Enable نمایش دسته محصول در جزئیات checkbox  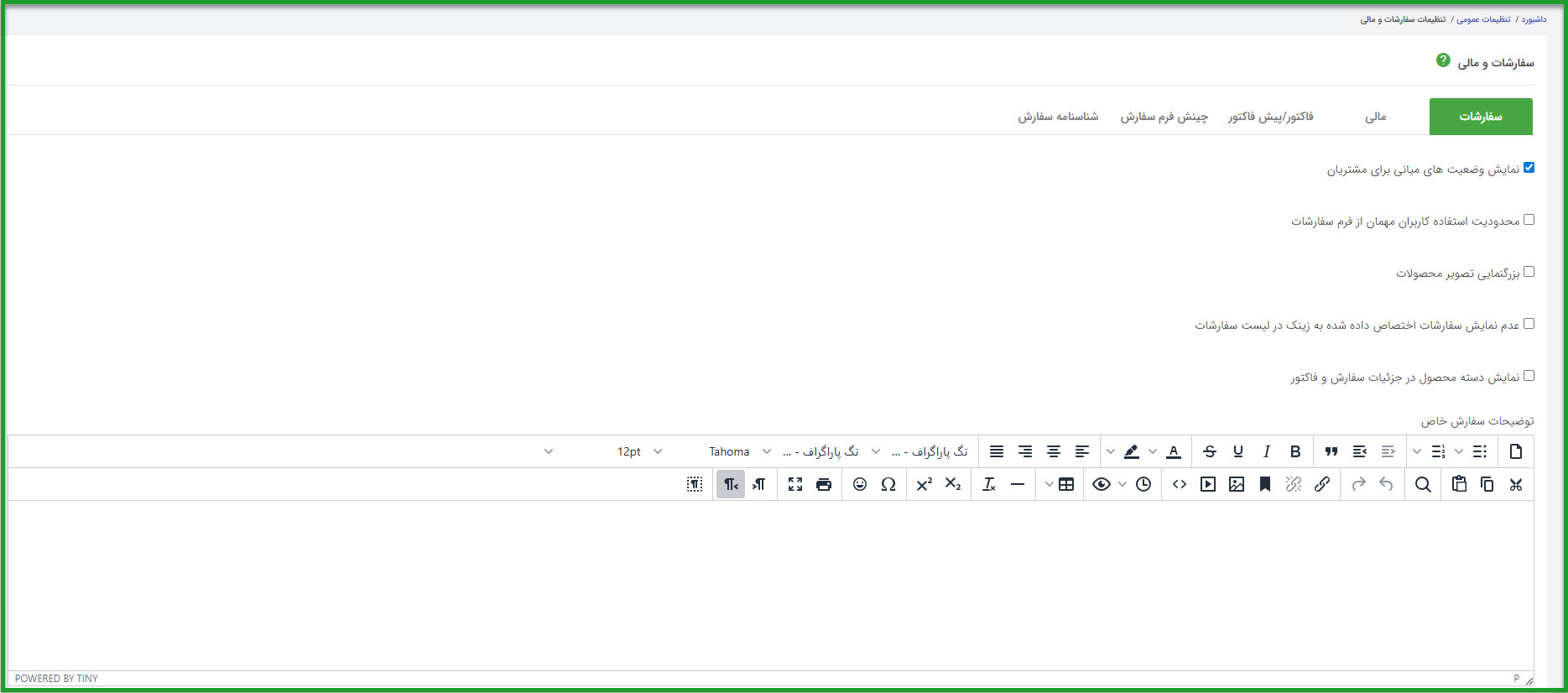coord(1529,376)
